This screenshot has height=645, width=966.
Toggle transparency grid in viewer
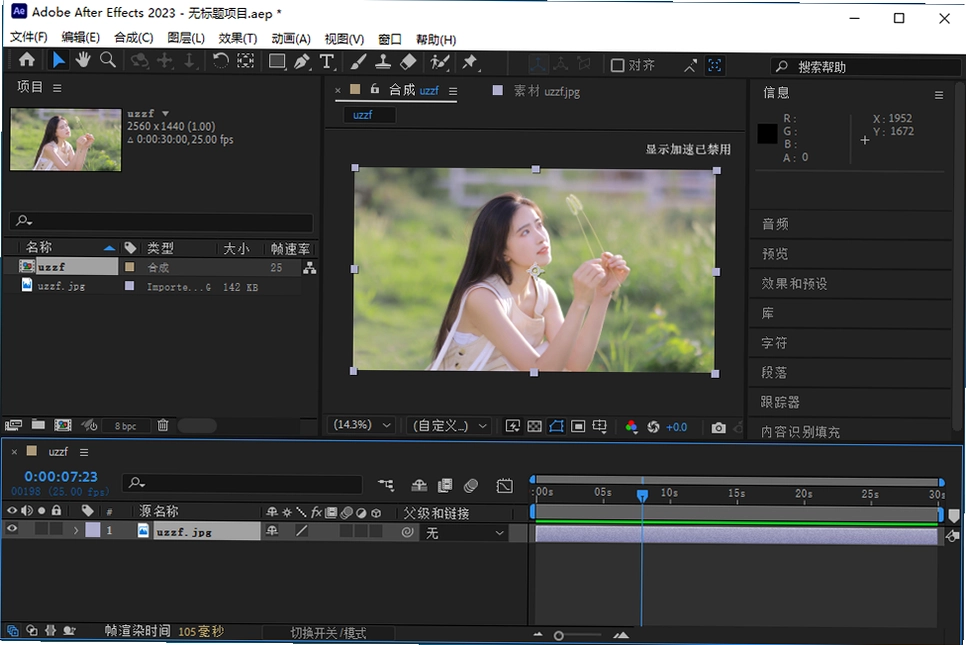tap(535, 426)
